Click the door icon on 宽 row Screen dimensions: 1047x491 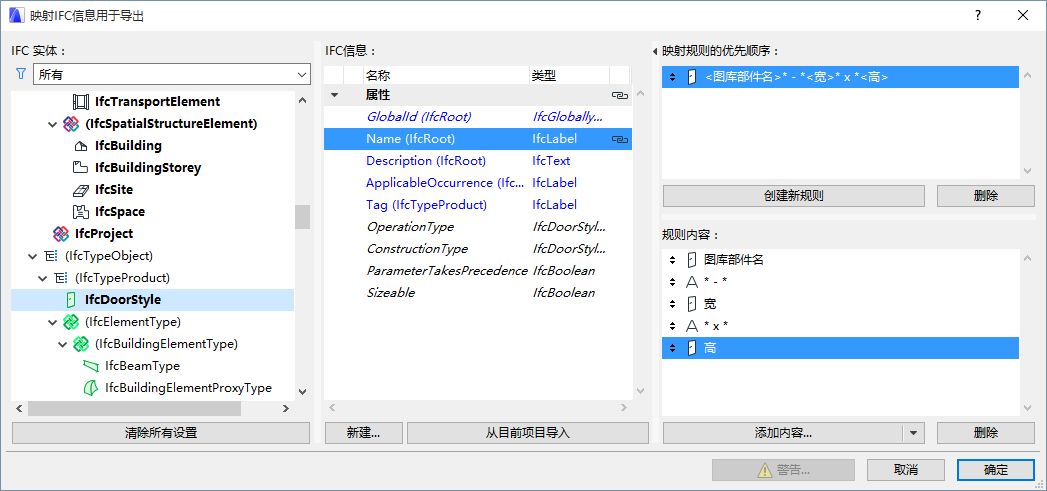tap(692, 304)
